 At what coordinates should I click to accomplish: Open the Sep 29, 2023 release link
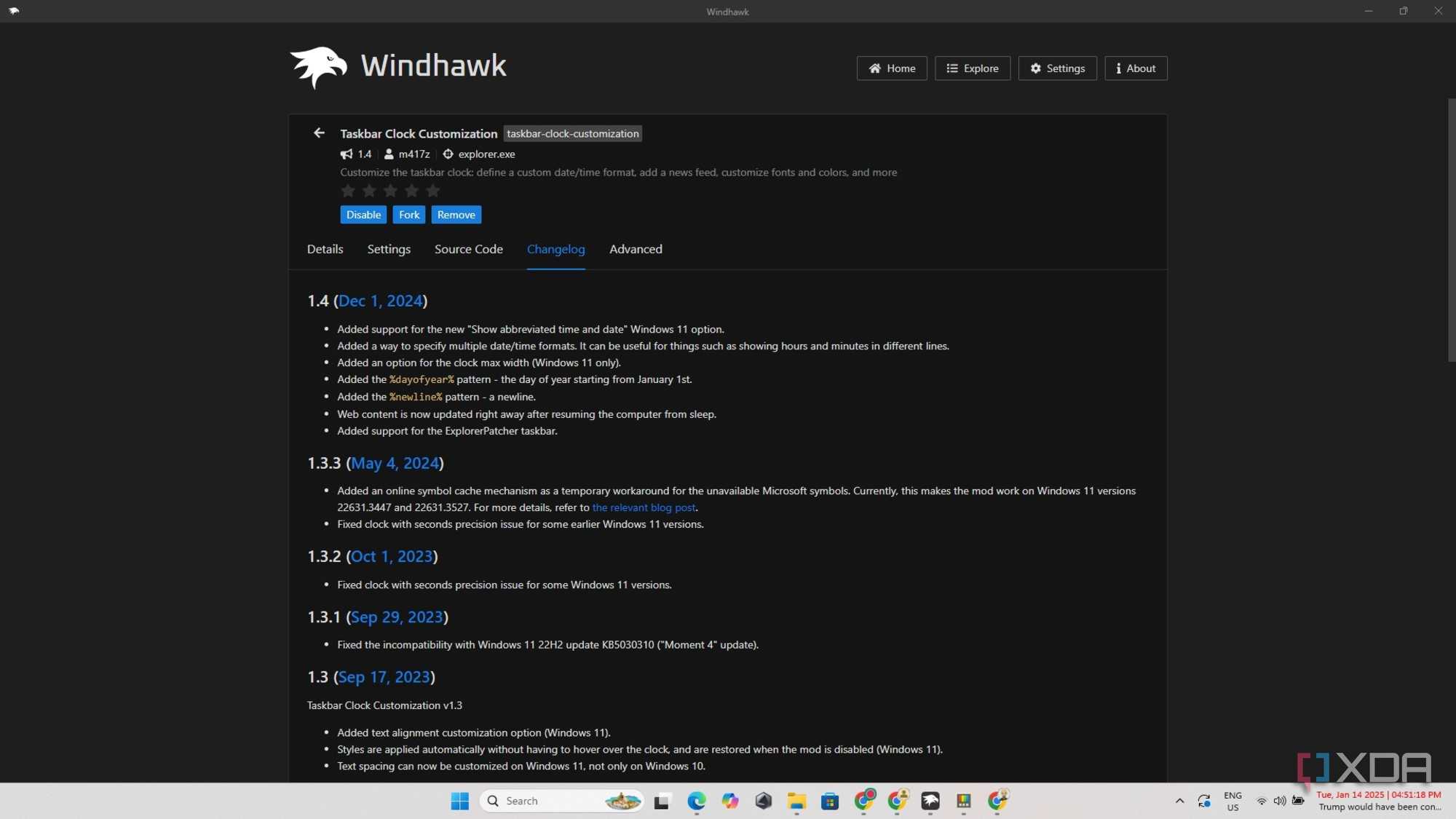pyautogui.click(x=397, y=617)
